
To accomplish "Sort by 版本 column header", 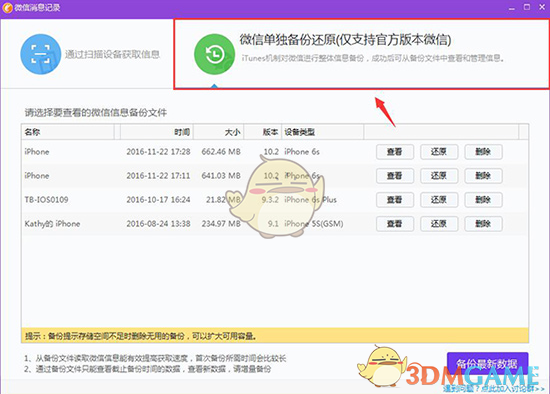I will coord(263,132).
